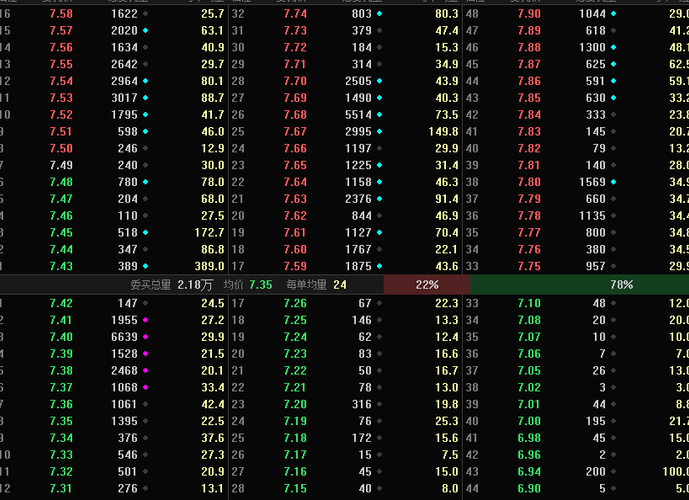Screen dimensions: 689x500
Task: Click the red 22% ratio bar segment
Action: coord(427,285)
